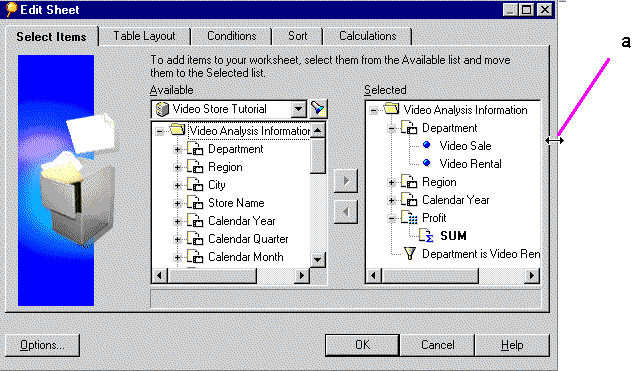The height and width of the screenshot is (371, 635).
Task: Confirm with the OK button
Action: coord(362,345)
